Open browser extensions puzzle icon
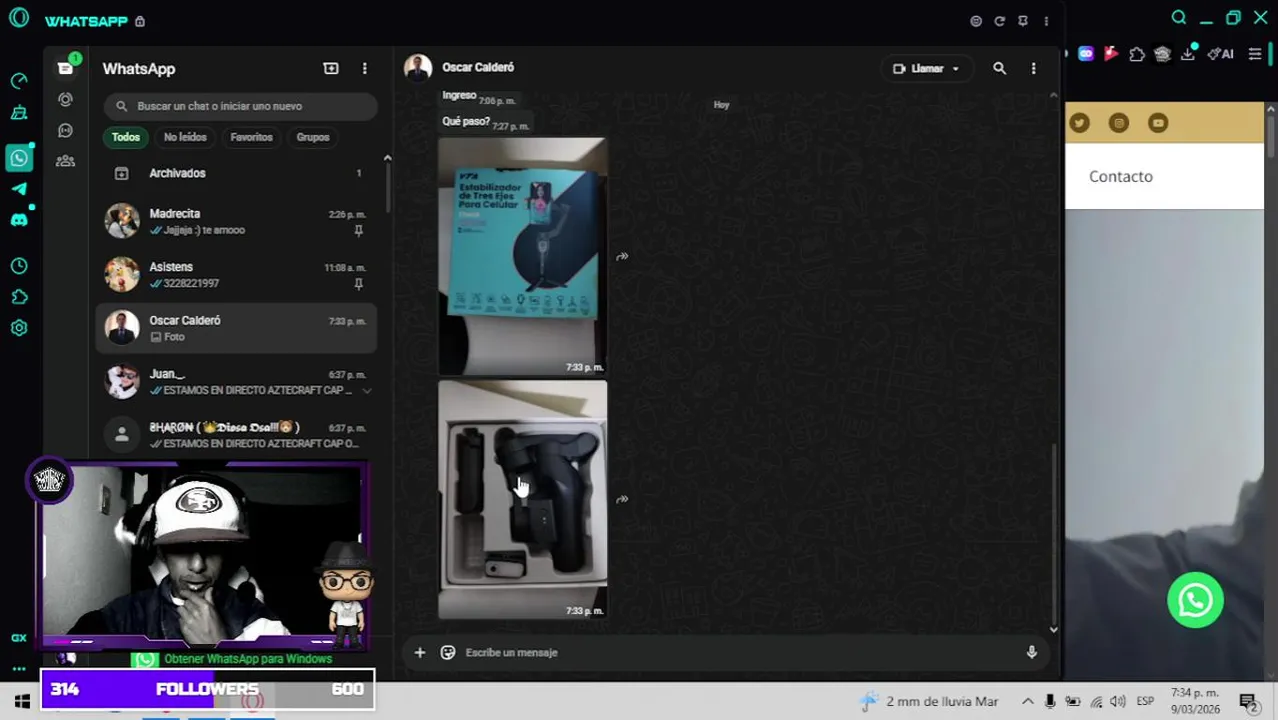This screenshot has height=720, width=1278. tap(1137, 54)
